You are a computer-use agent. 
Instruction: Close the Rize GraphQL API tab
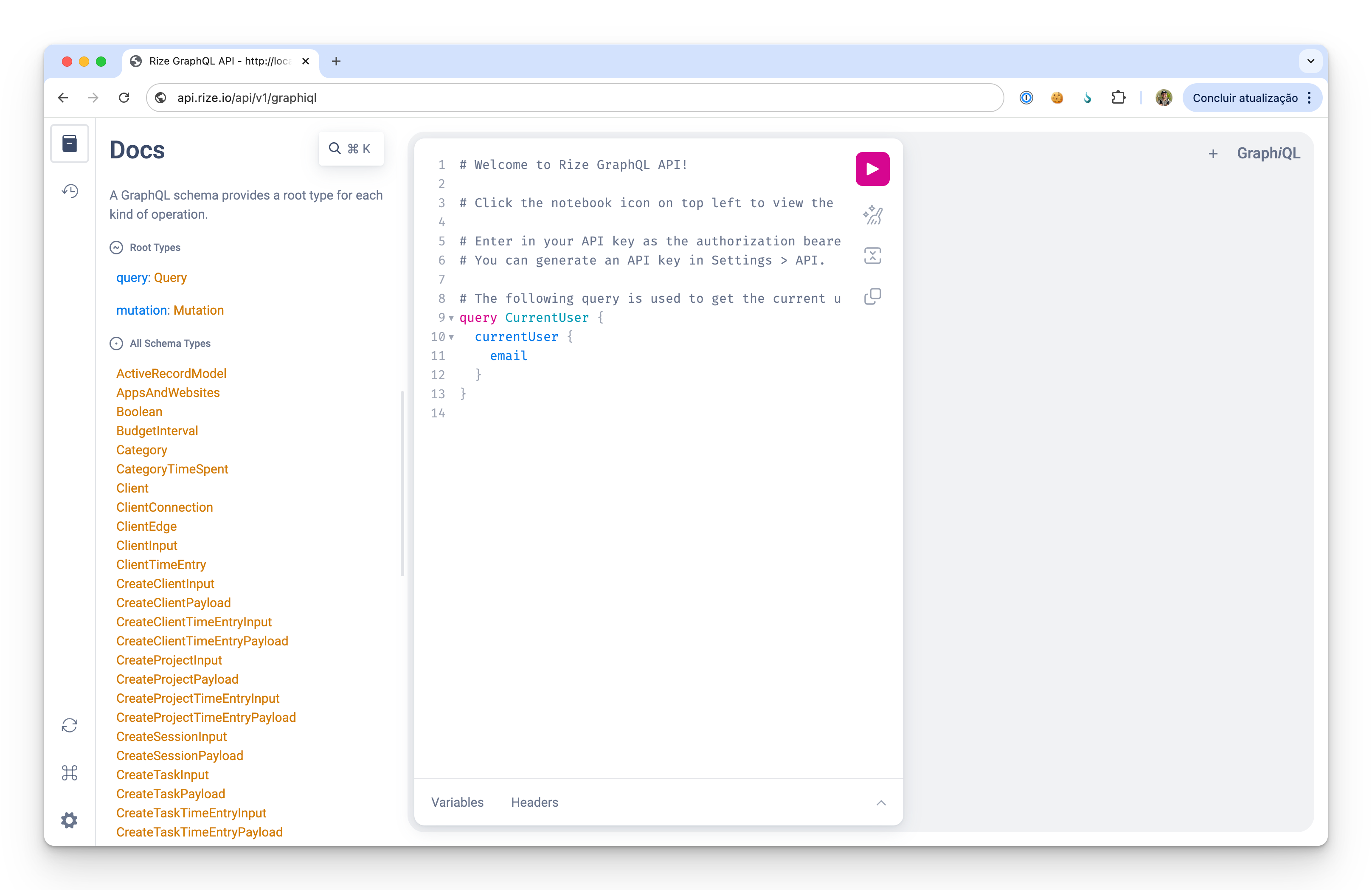click(306, 61)
